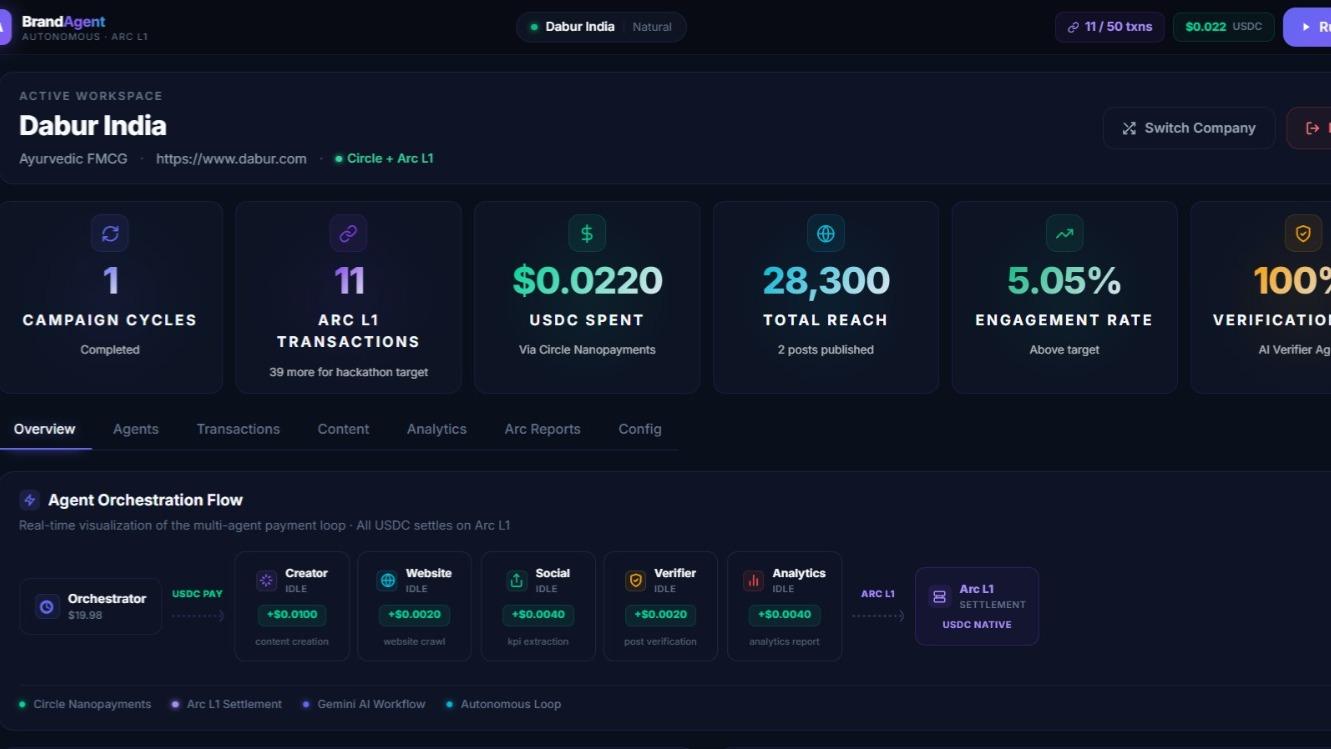
Task: Click the Dabur India workspace heading
Action: [93, 126]
